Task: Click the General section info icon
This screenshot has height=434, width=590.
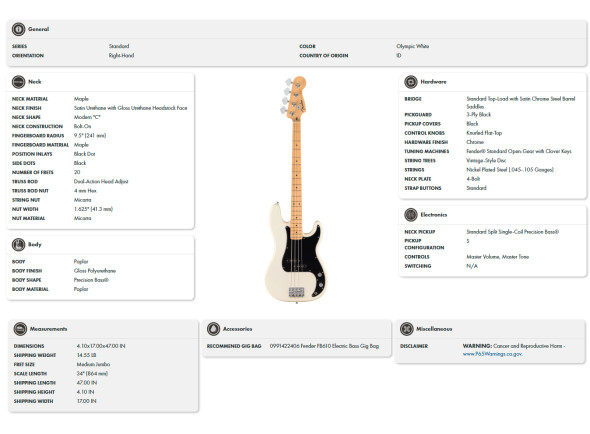Action: click(18, 29)
